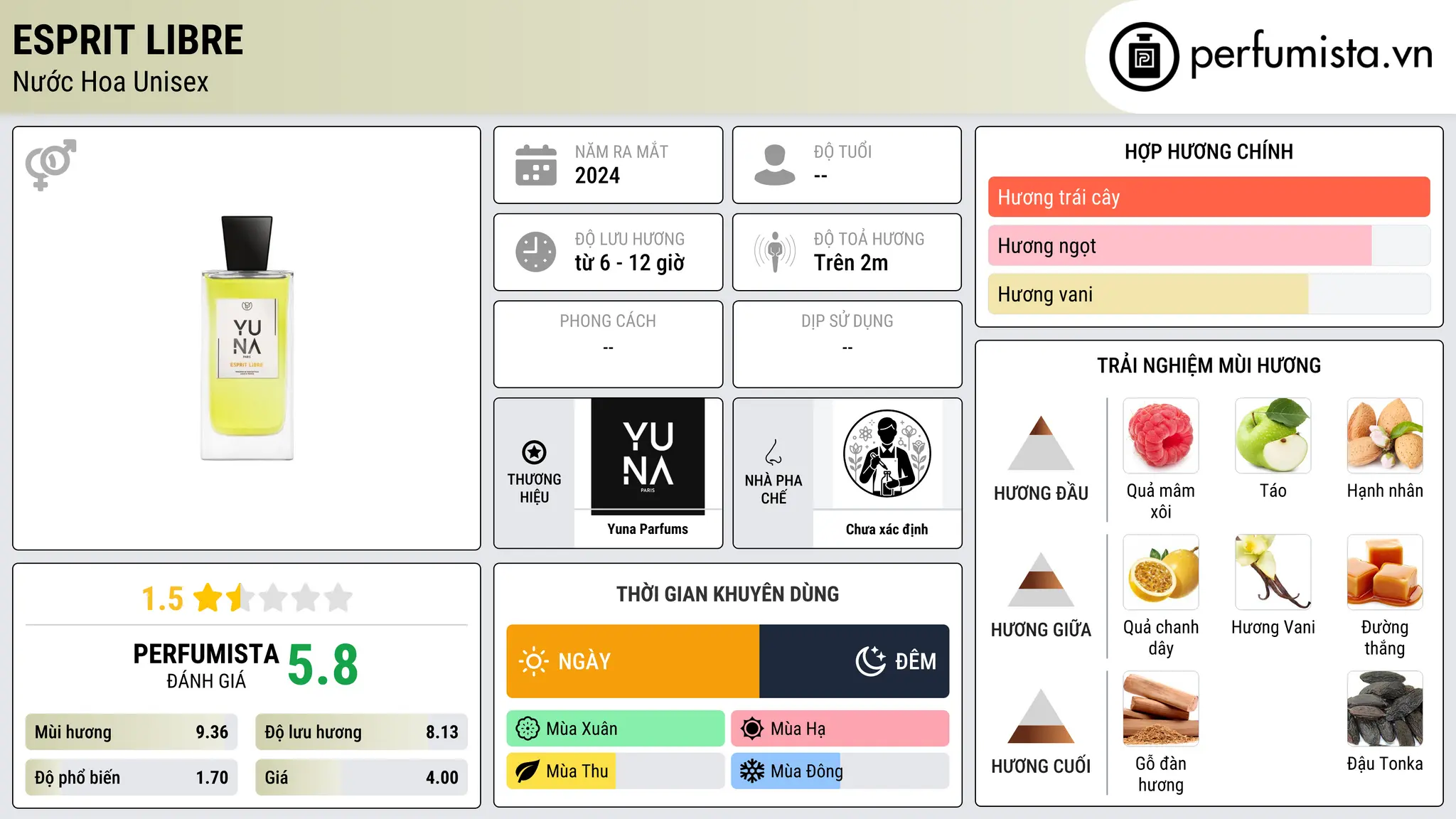Click the THỜI GIAN KHUYÊN DÙNG heading
The height and width of the screenshot is (819, 1456).
tap(727, 594)
